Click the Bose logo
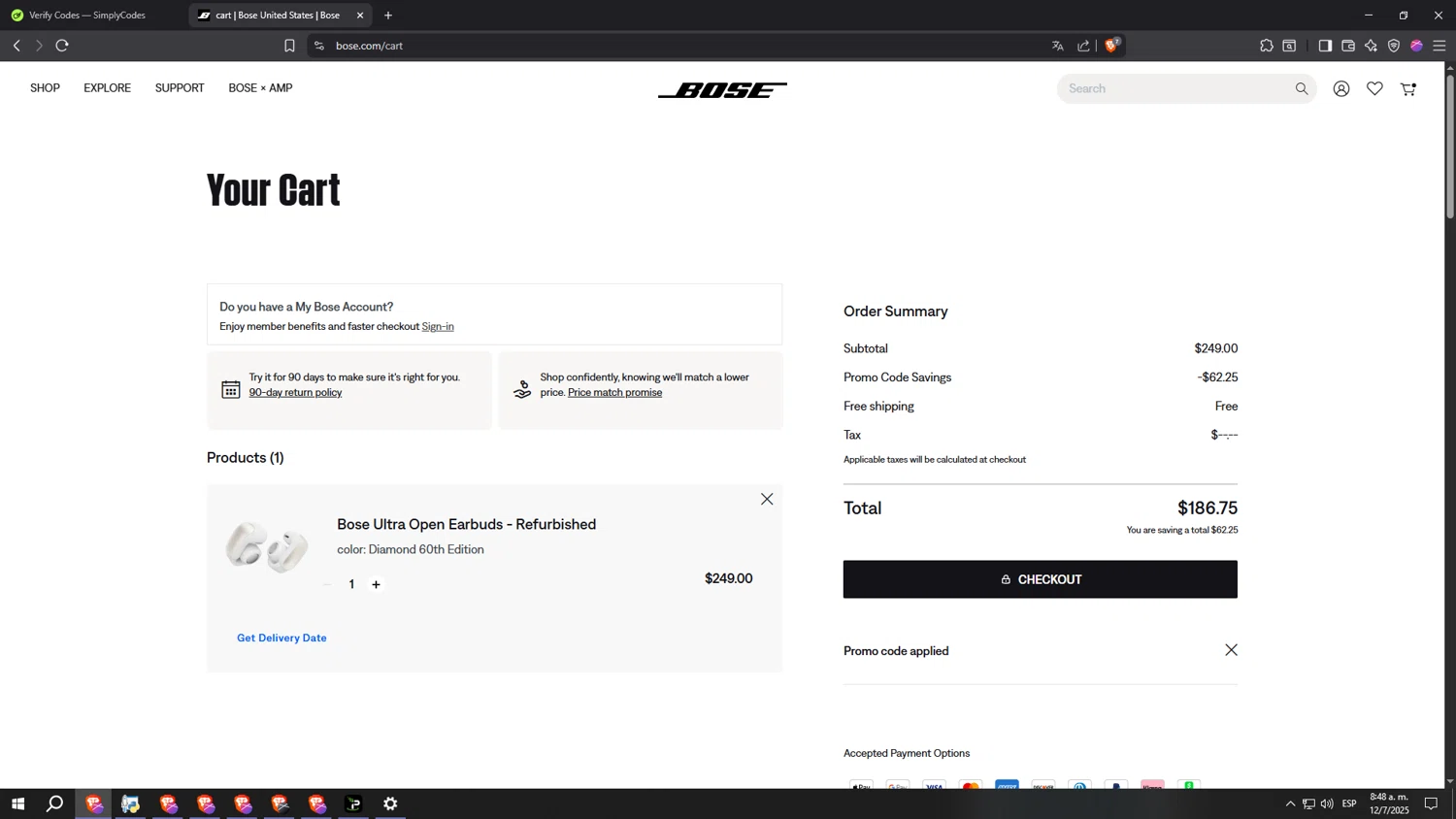The width and height of the screenshot is (1456, 819). 722,89
